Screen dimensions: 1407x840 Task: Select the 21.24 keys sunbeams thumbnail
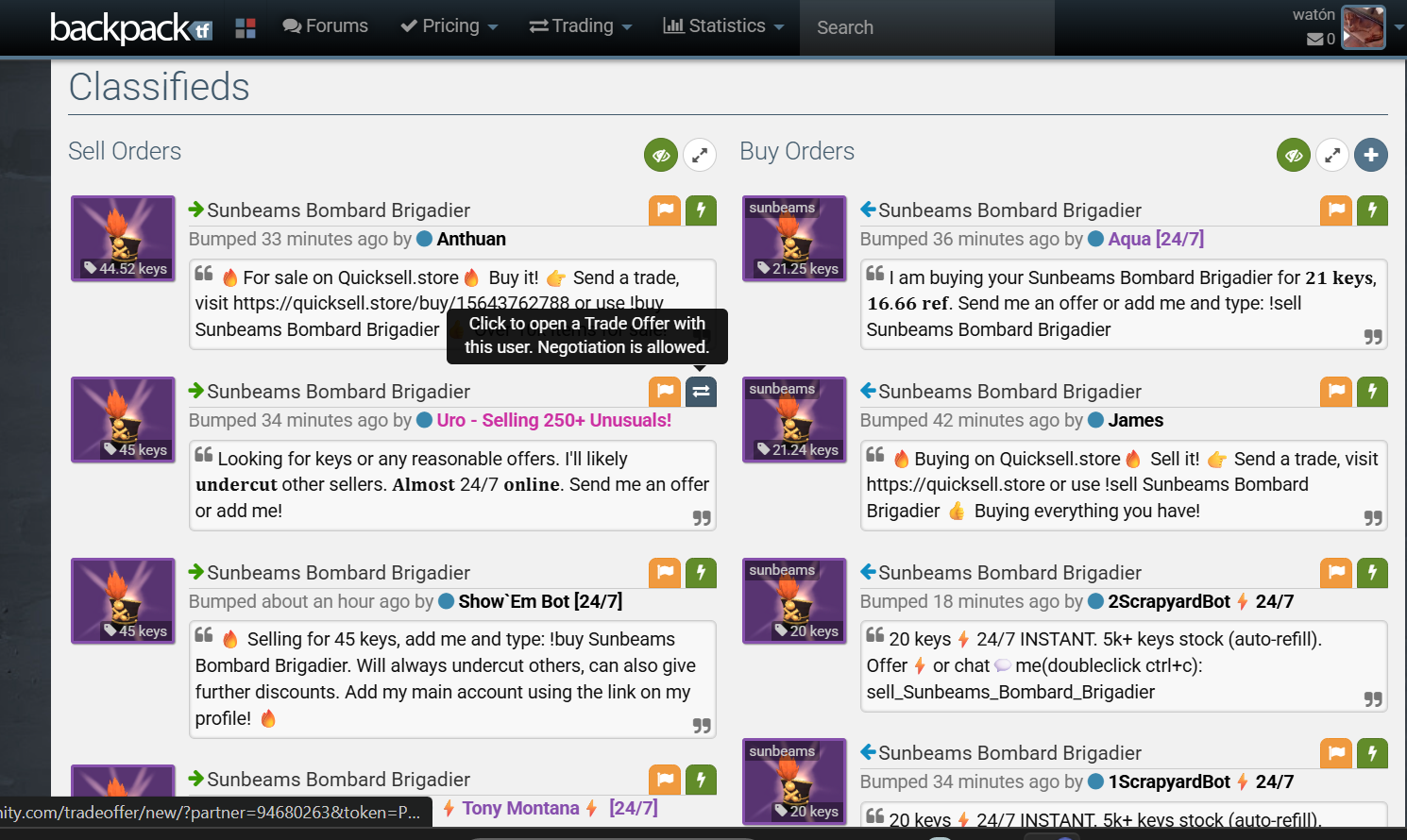tap(794, 419)
